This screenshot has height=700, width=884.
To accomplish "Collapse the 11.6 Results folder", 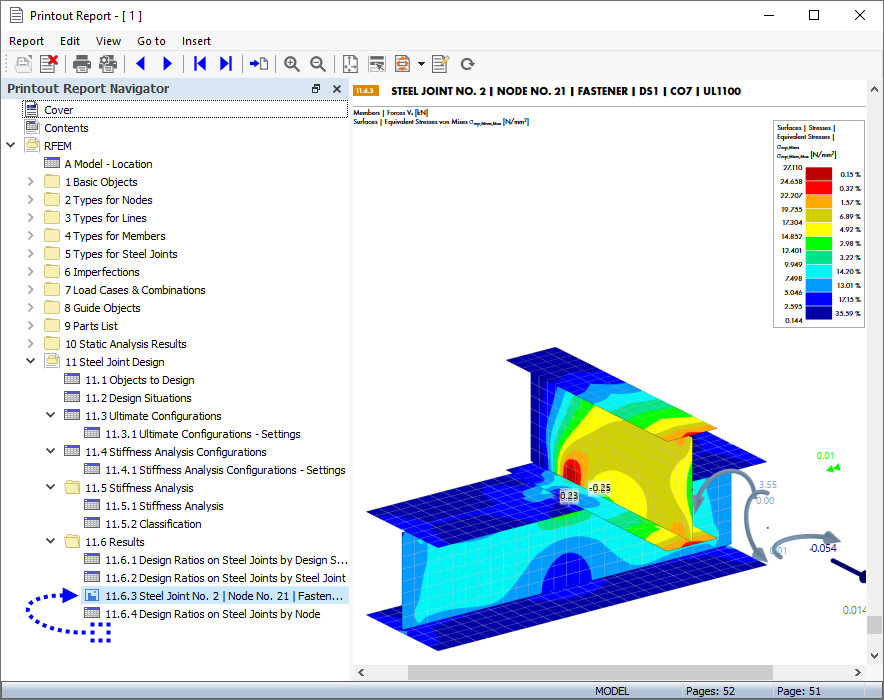I will coord(51,542).
